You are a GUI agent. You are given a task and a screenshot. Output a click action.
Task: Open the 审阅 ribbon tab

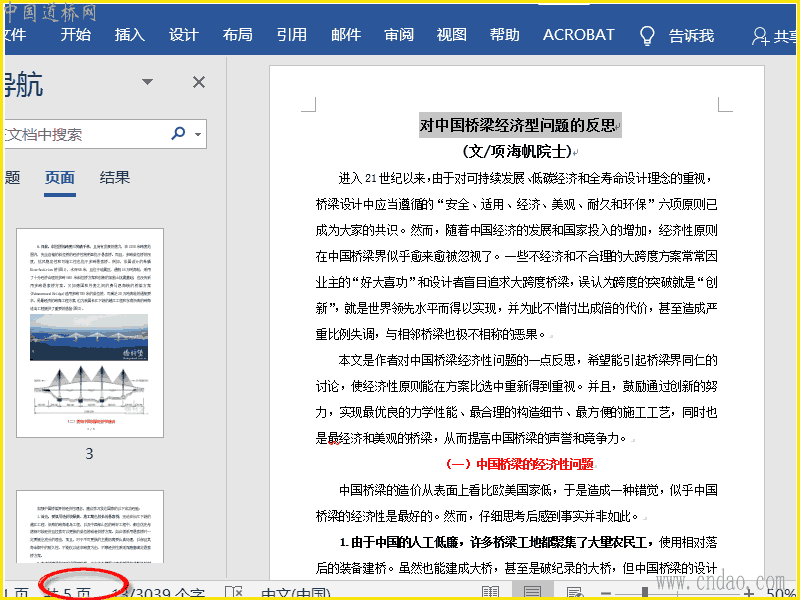399,35
